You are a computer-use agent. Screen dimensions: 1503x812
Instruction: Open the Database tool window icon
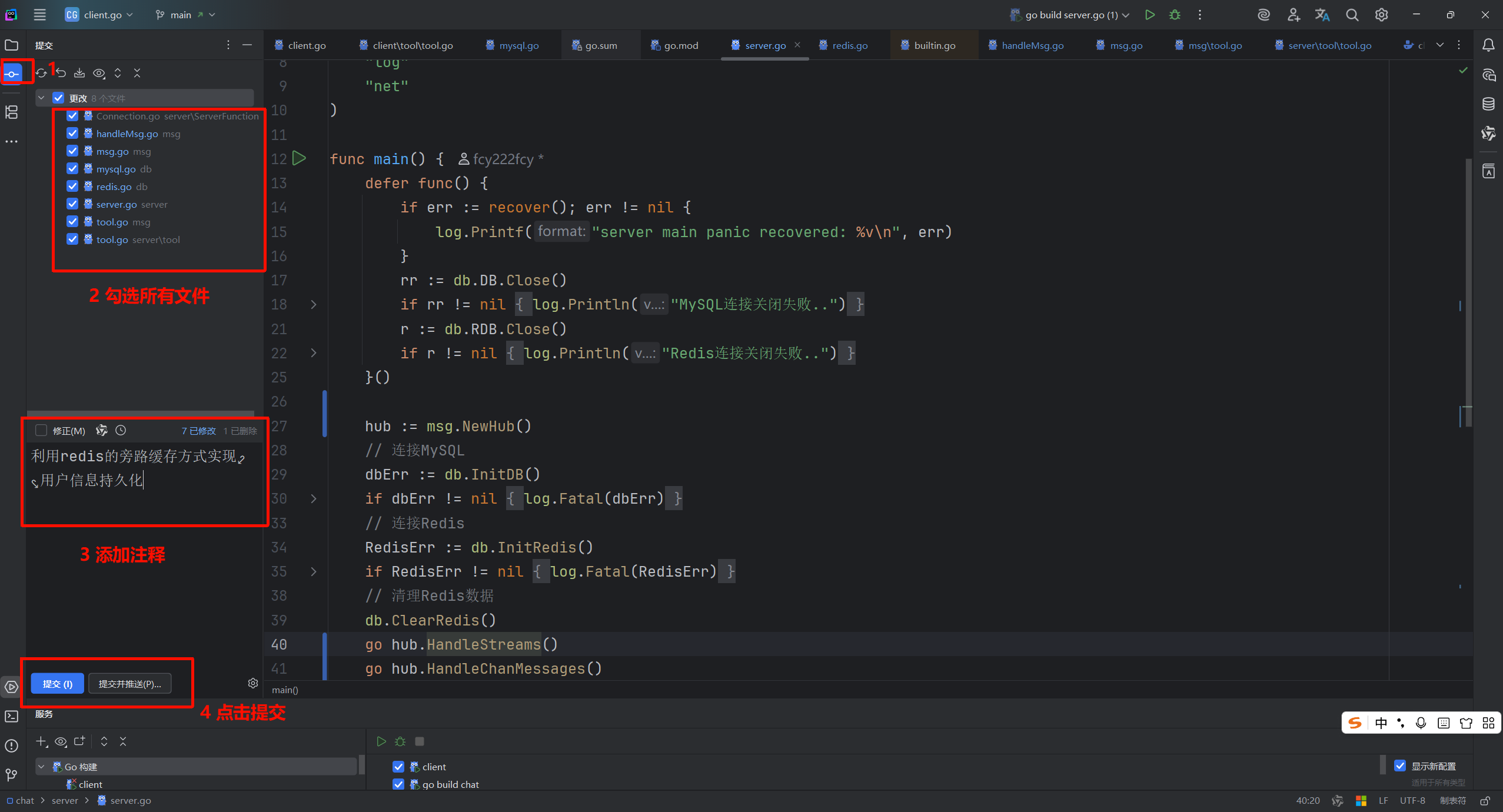pos(1488,104)
